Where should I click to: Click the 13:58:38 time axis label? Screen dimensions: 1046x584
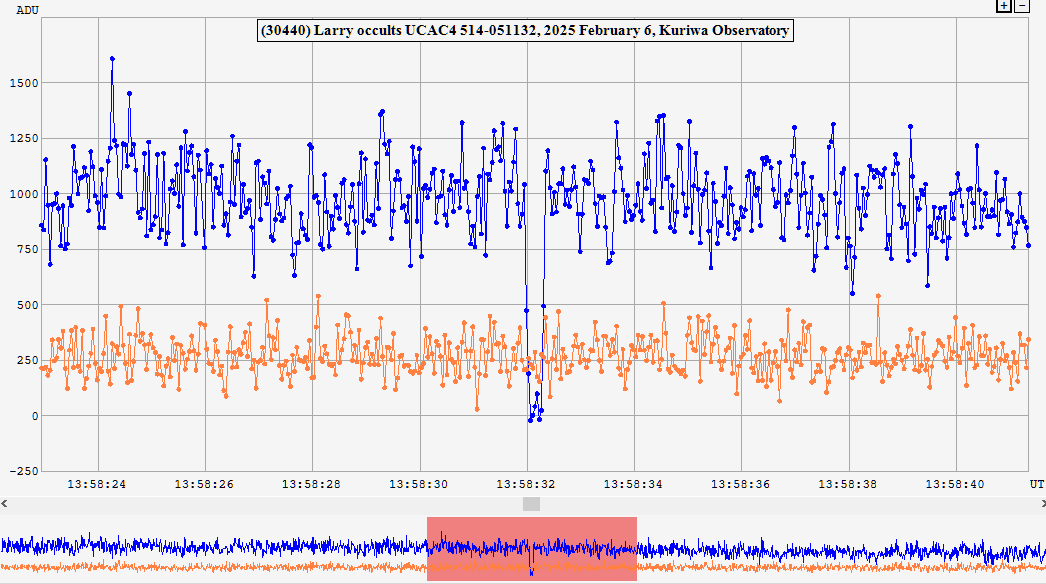point(848,485)
